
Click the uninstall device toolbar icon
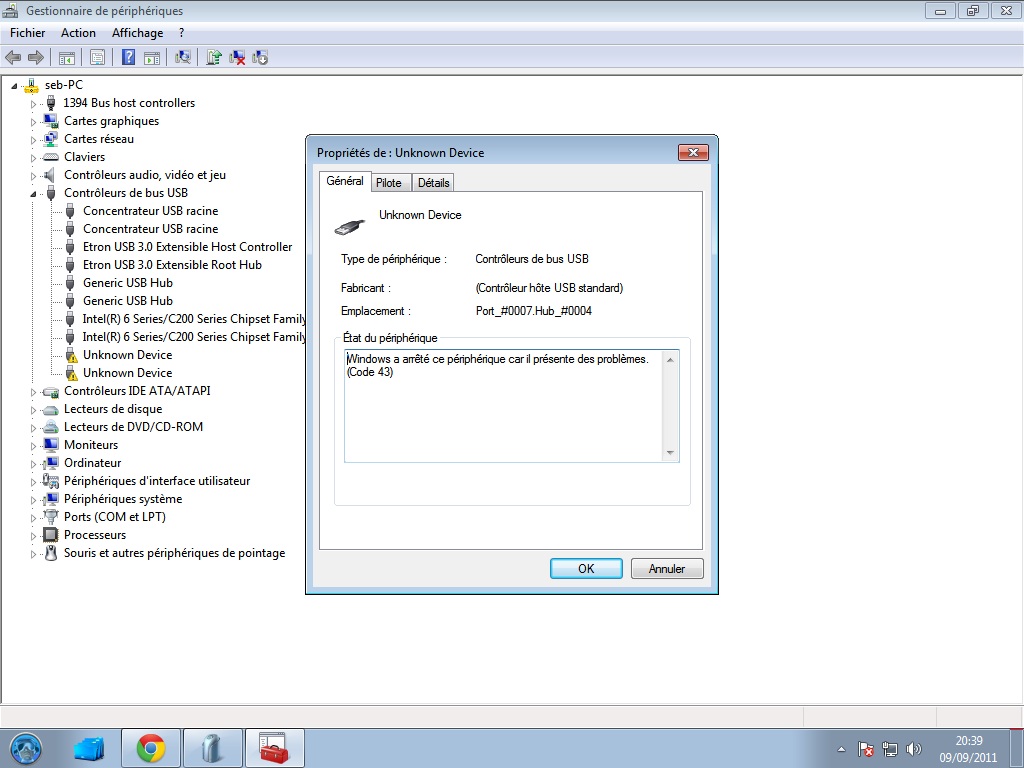[237, 57]
